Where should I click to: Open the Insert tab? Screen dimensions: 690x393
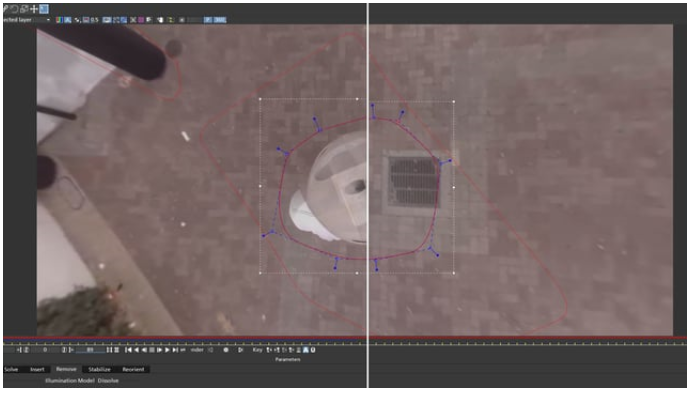[37, 369]
